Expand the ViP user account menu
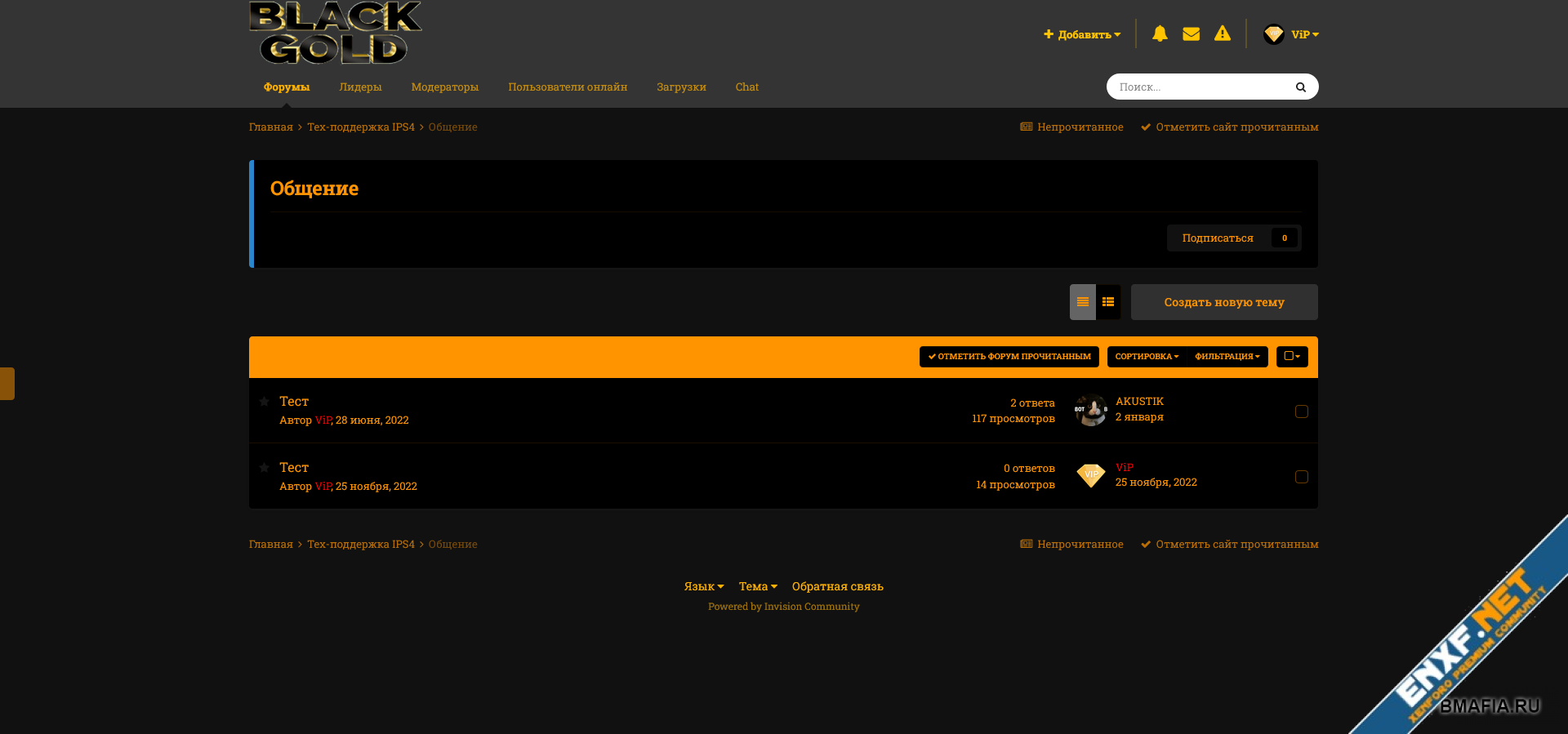Viewport: 1568px width, 734px height. coord(1291,34)
